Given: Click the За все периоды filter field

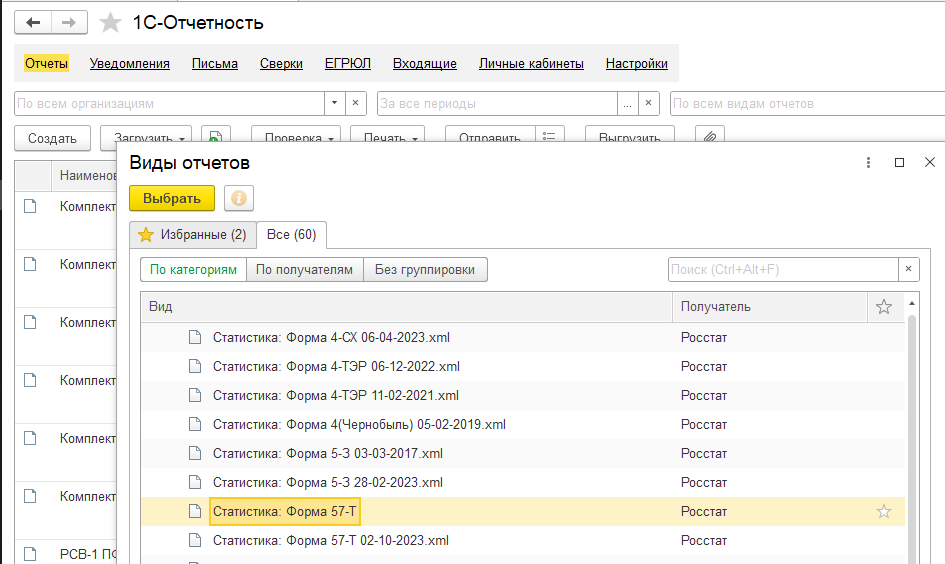Looking at the screenshot, I should click(497, 104).
